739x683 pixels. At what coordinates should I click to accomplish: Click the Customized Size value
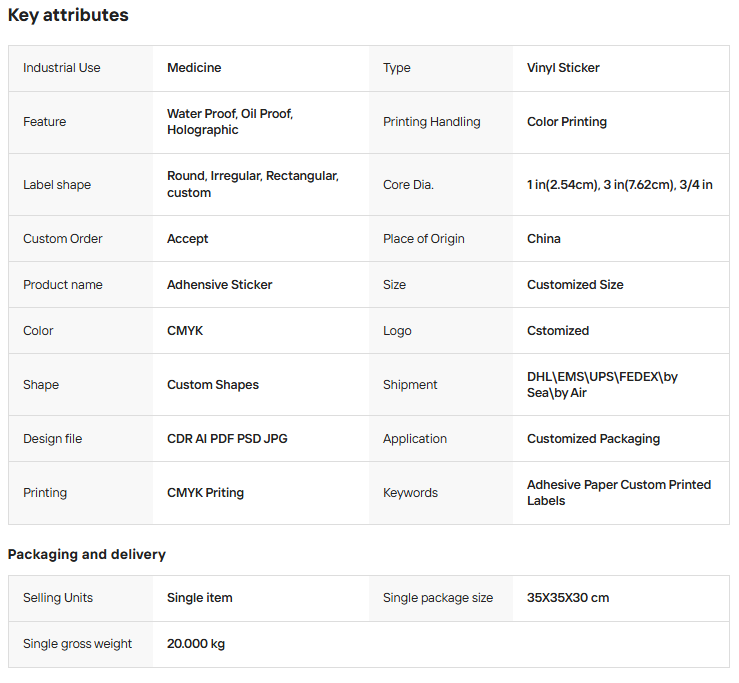575,285
